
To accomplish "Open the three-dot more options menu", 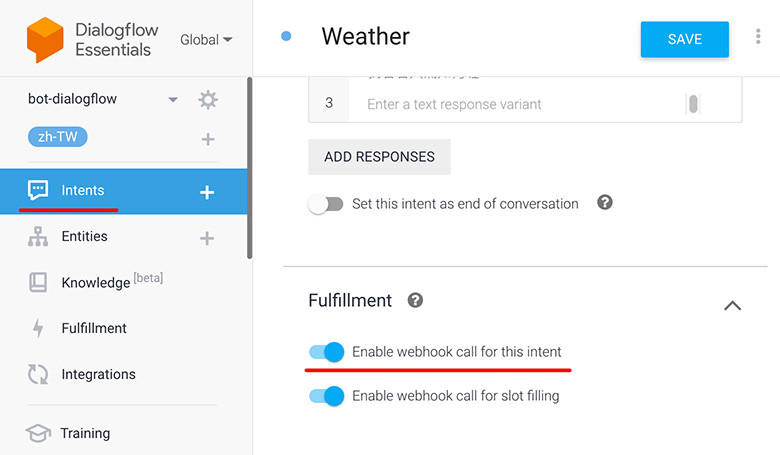I will pyautogui.click(x=757, y=38).
